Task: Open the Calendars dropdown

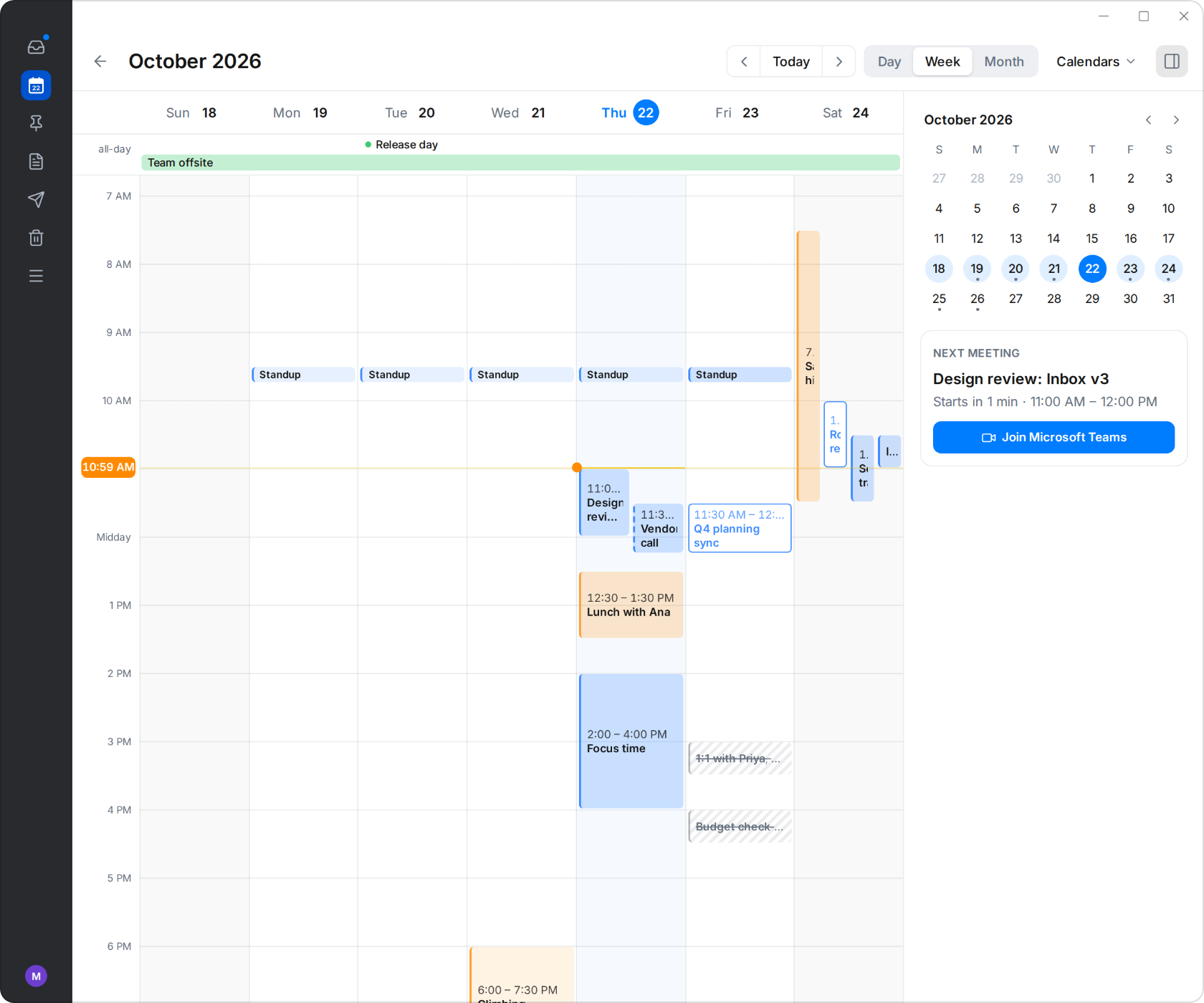Action: pos(1095,62)
